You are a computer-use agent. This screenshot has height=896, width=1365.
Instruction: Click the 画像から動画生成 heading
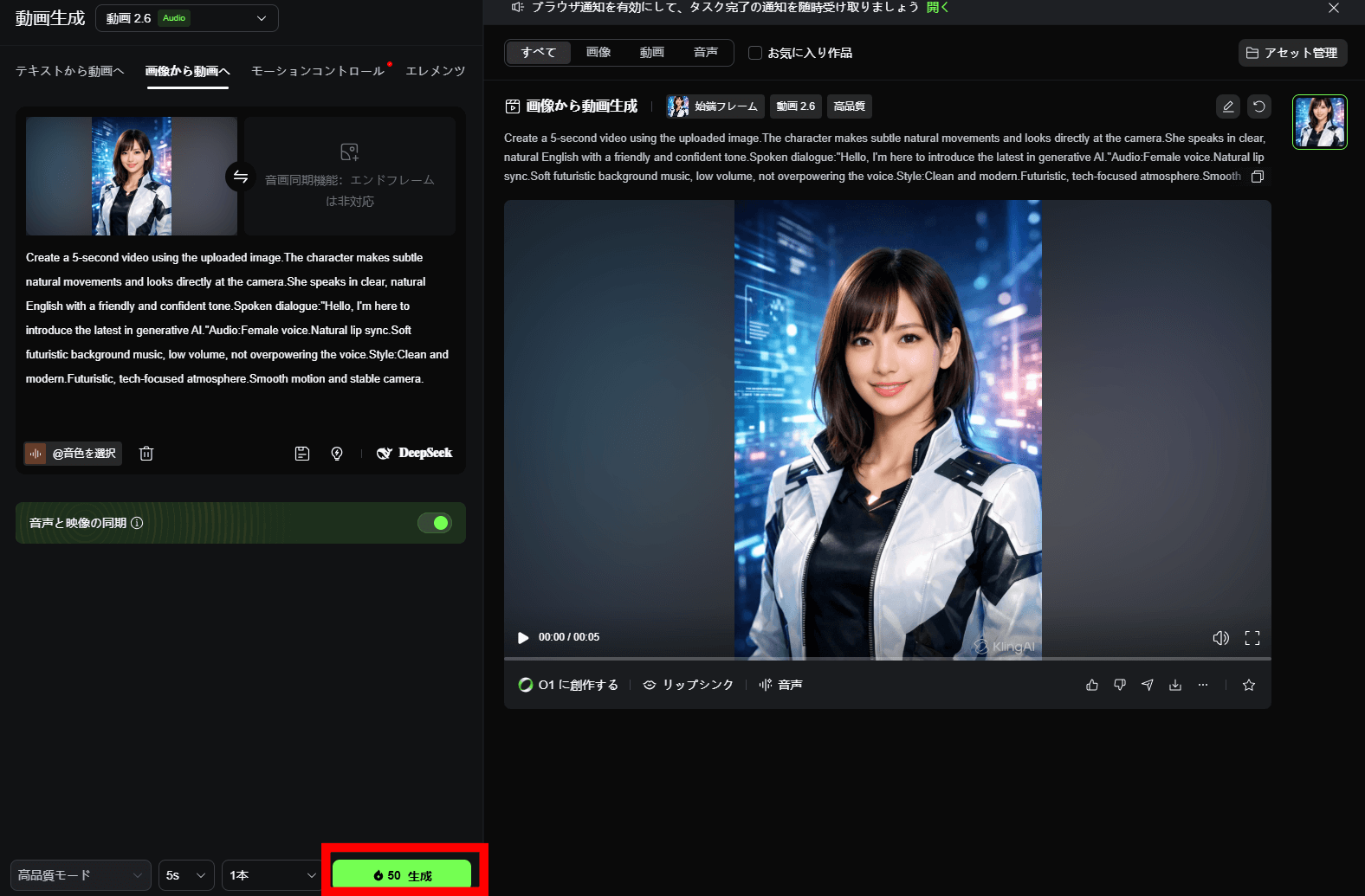(582, 106)
